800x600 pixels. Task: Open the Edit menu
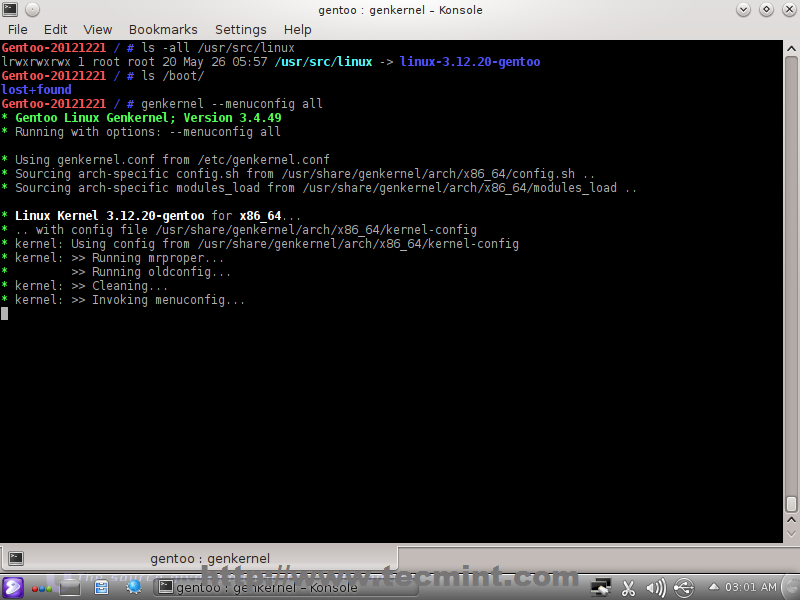click(x=55, y=30)
